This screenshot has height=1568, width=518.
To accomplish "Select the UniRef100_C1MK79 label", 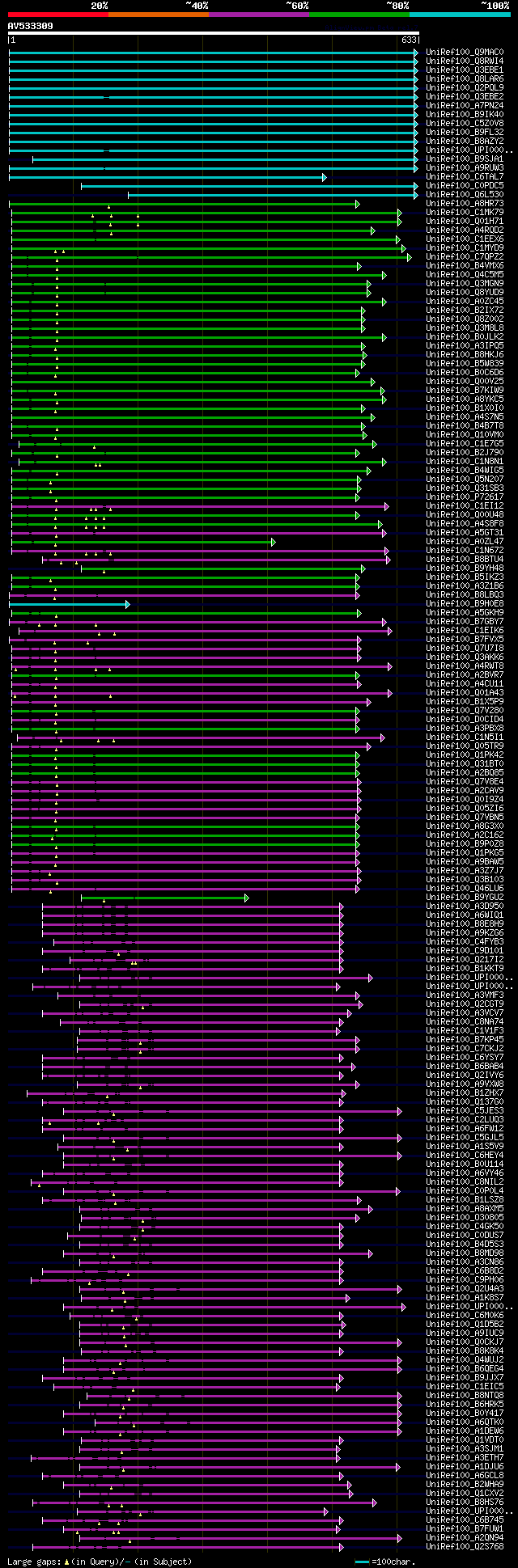I will point(465,213).
